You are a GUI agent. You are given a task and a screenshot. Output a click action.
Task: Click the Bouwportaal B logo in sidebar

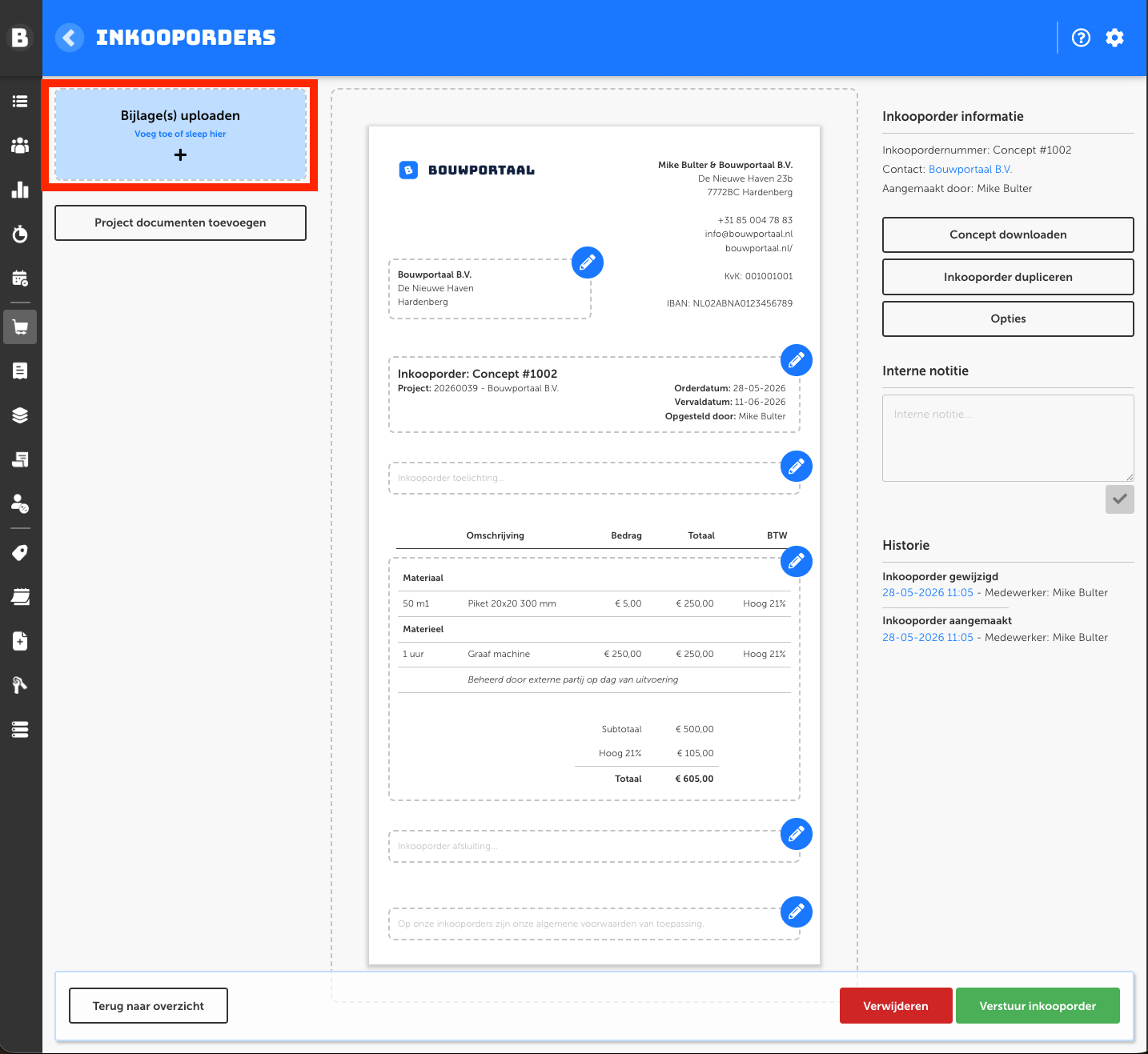coord(20,38)
